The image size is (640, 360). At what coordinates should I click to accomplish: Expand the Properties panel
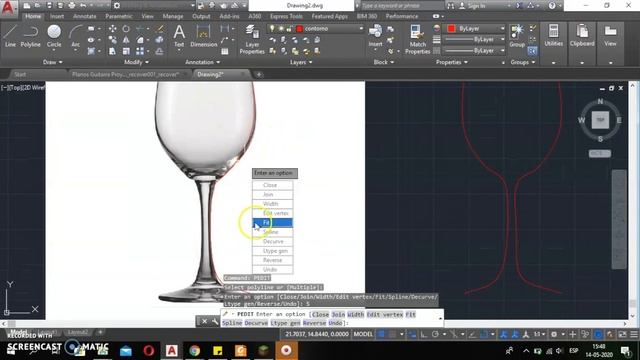452,62
